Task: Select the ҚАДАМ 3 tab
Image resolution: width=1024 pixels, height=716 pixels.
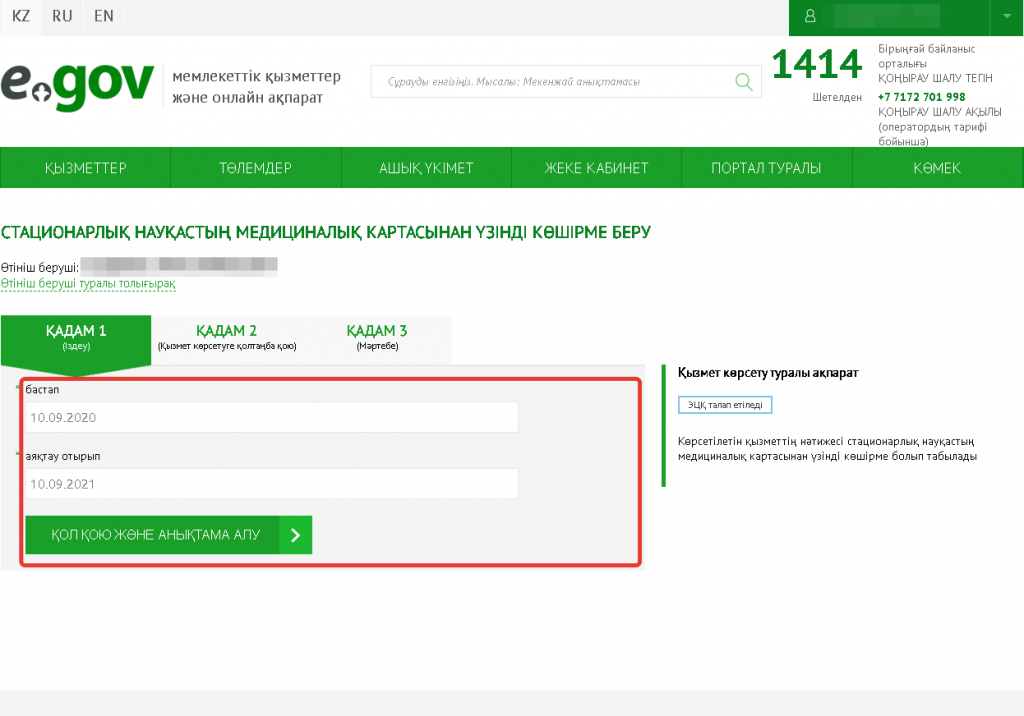Action: click(x=376, y=337)
